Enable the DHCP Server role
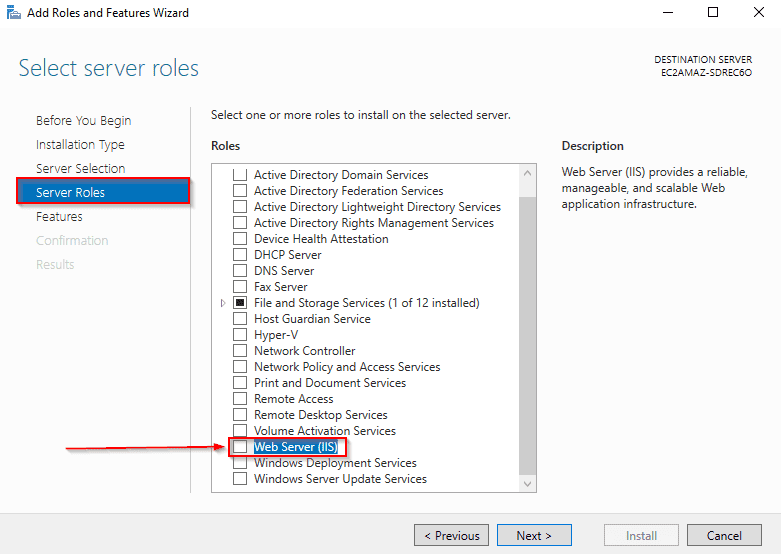Screen dimensions: 781x554 tap(240, 255)
